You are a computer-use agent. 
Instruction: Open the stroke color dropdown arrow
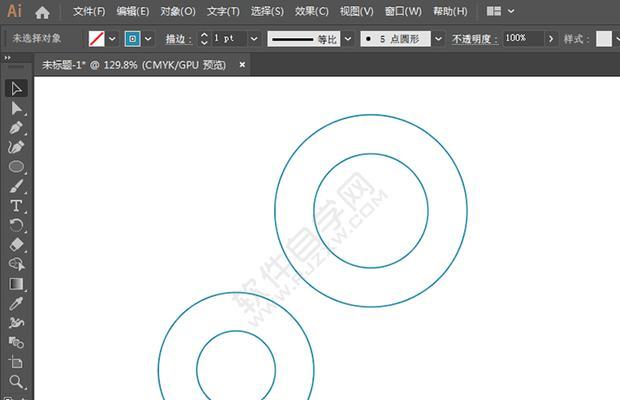[148, 39]
